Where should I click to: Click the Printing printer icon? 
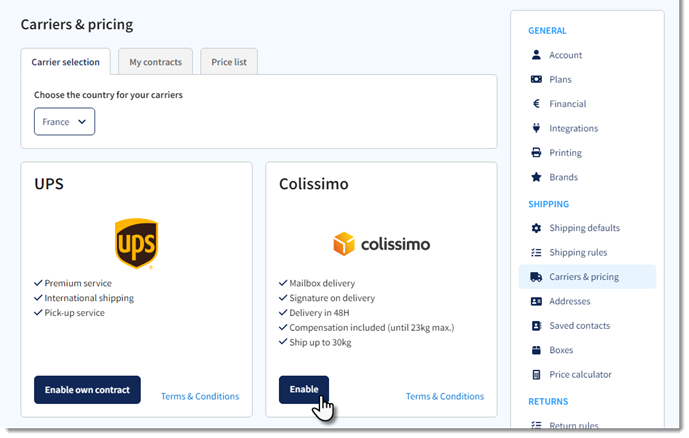tap(536, 152)
